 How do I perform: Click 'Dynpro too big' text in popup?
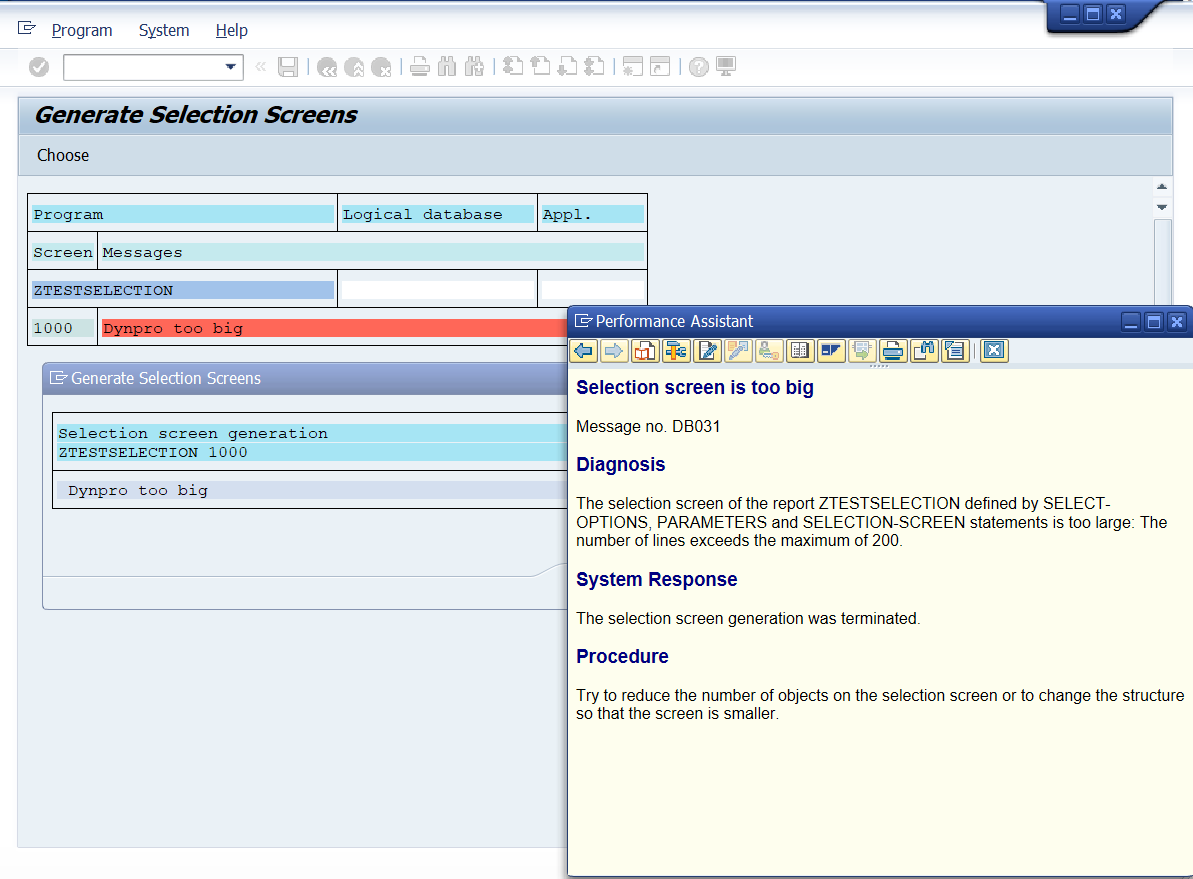tap(138, 490)
